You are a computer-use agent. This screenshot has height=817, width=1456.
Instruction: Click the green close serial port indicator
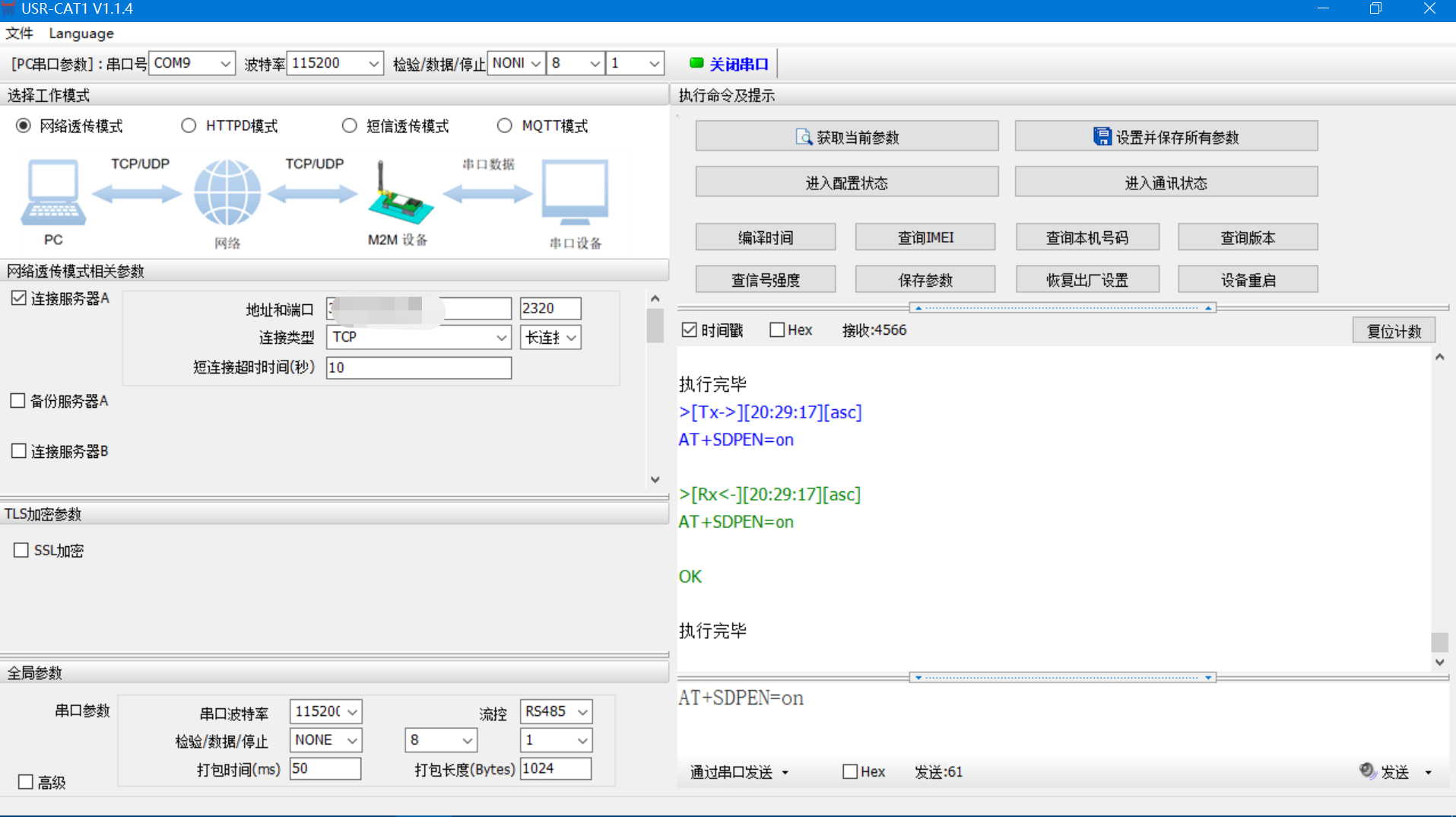click(696, 63)
